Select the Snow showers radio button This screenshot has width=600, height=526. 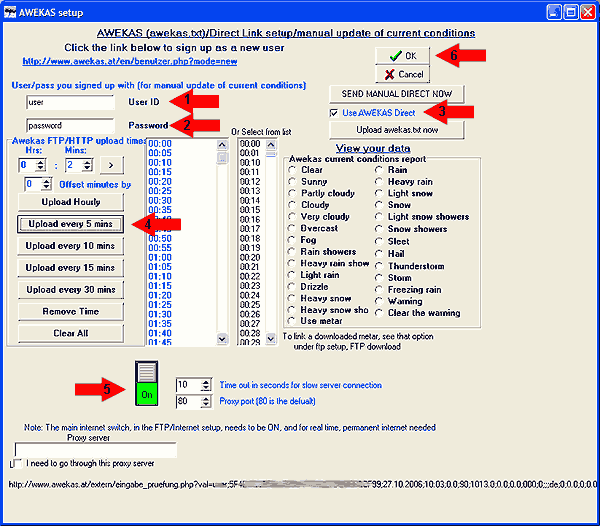(379, 229)
